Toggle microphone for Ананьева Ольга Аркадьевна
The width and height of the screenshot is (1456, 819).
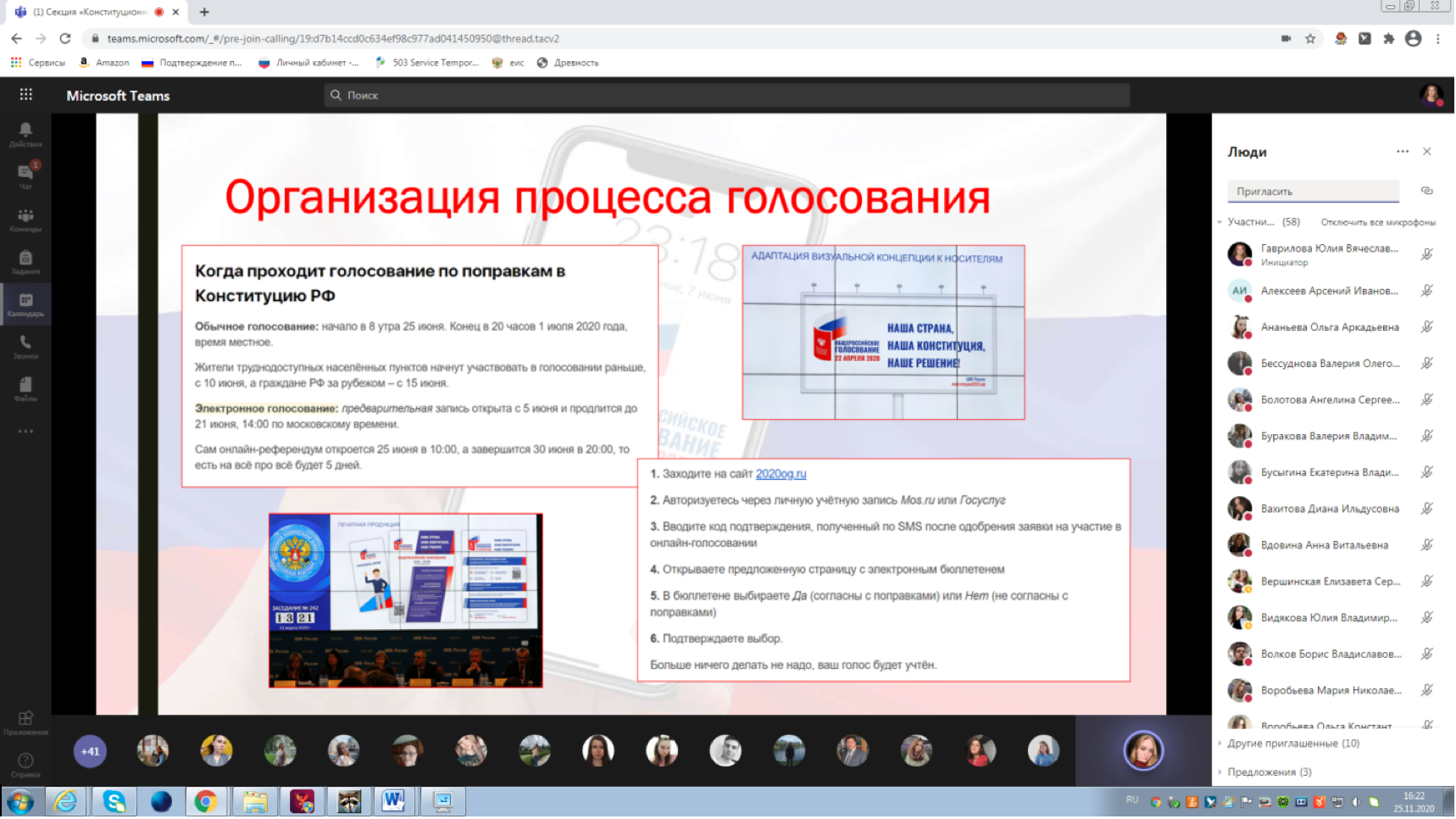click(x=1427, y=327)
